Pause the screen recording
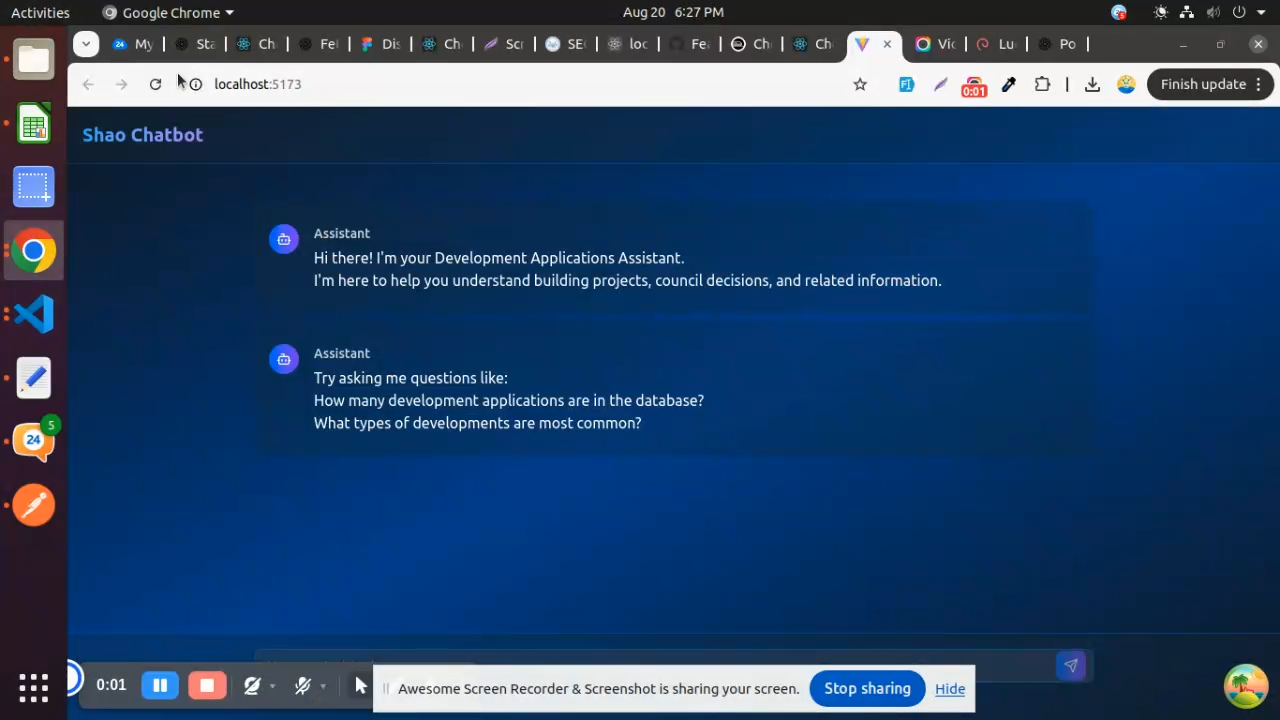 [x=160, y=685]
